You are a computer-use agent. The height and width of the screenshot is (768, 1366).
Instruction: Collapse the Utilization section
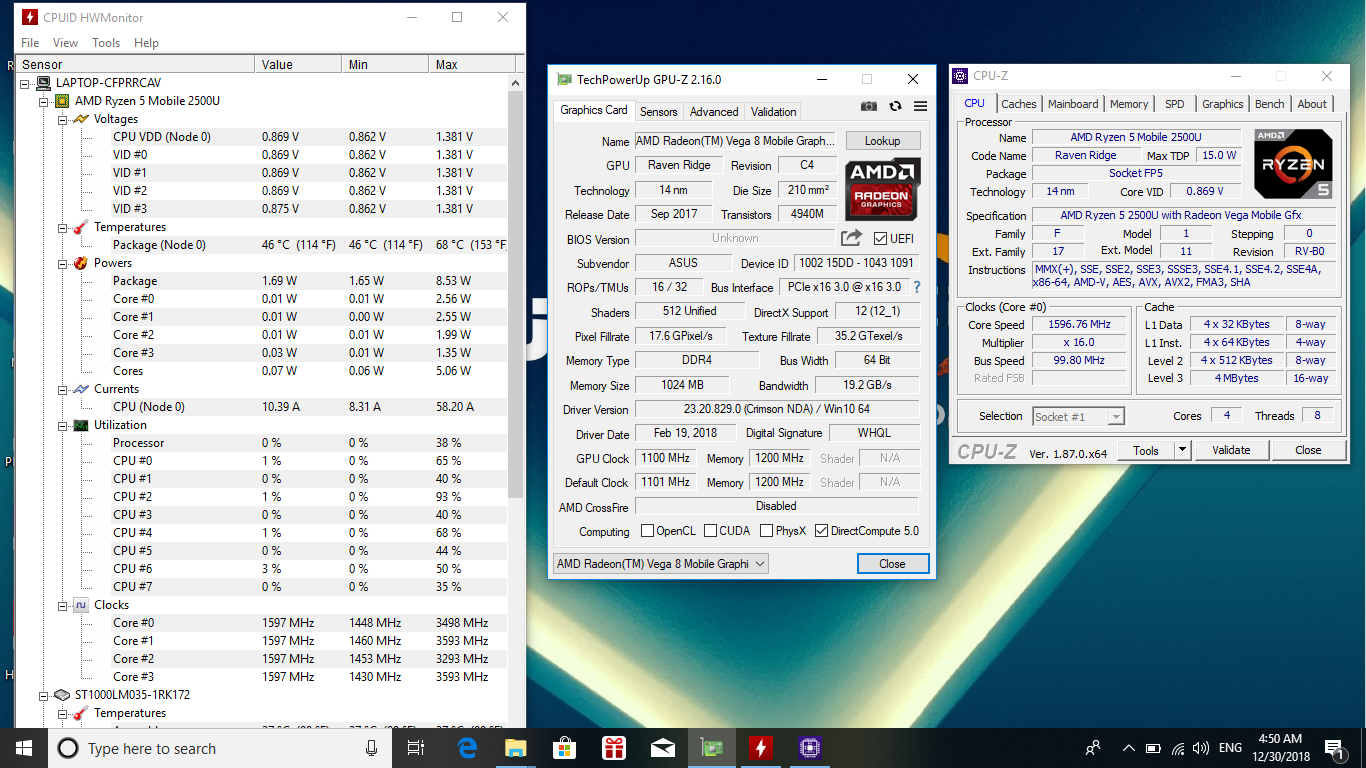62,425
